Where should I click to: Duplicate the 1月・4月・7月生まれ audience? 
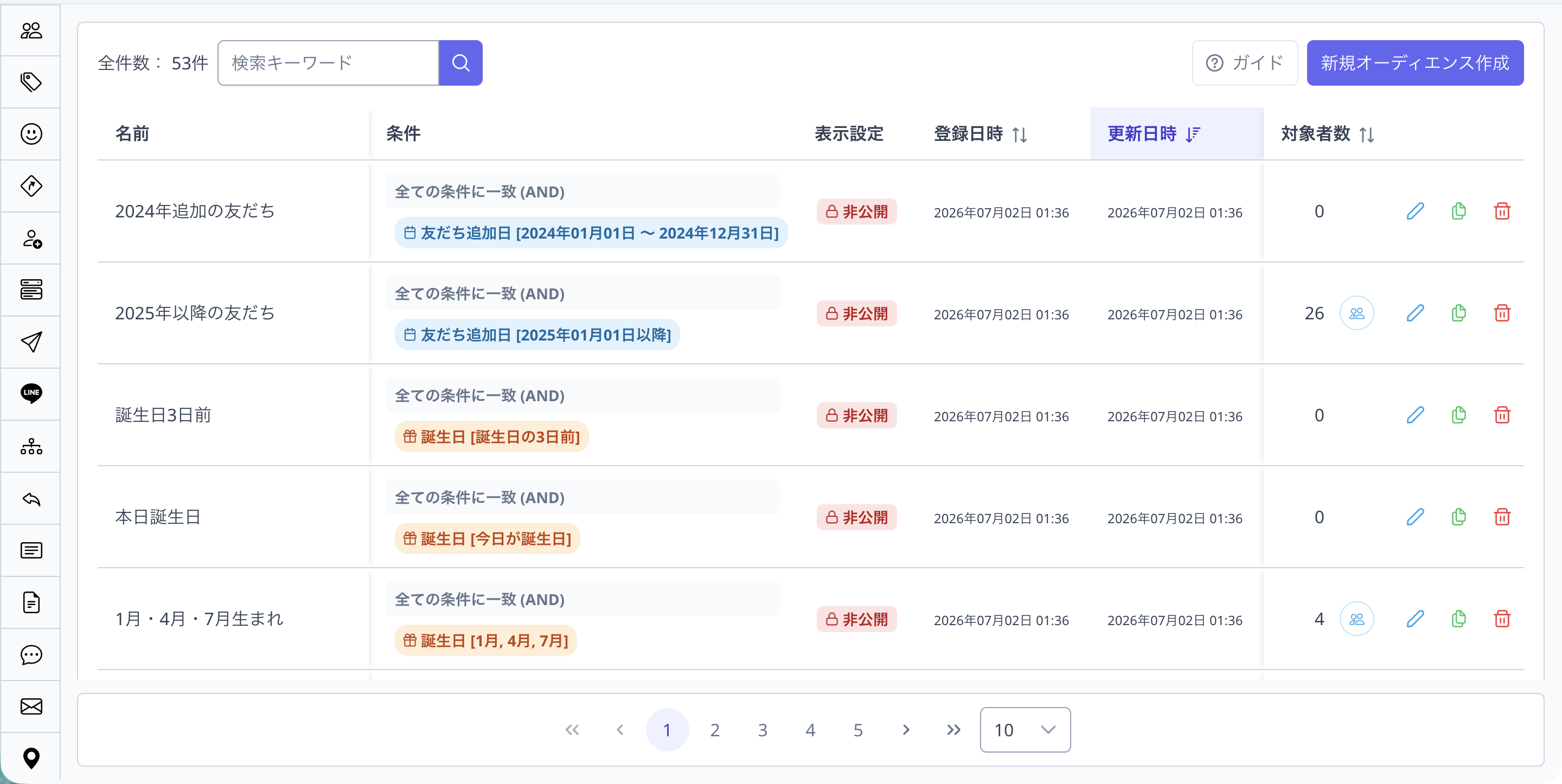pyautogui.click(x=1458, y=619)
